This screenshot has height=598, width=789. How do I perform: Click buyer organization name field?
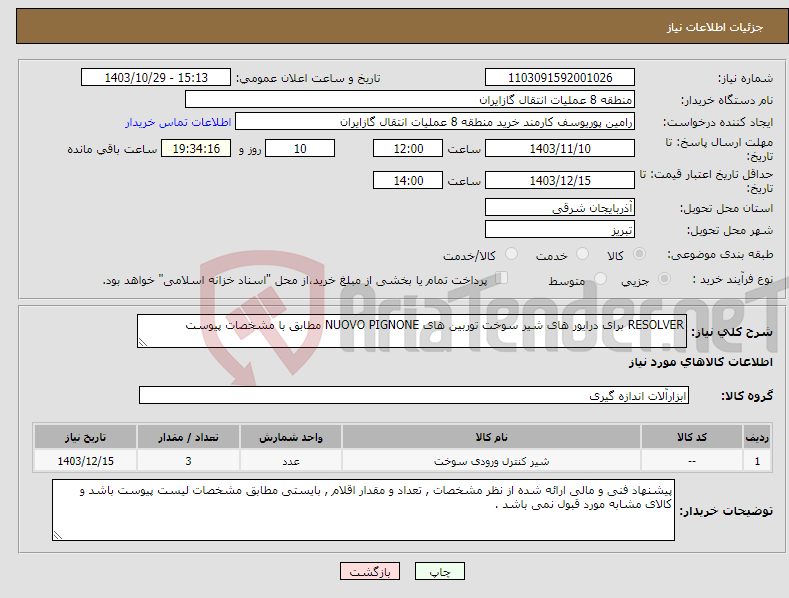pyautogui.click(x=410, y=100)
